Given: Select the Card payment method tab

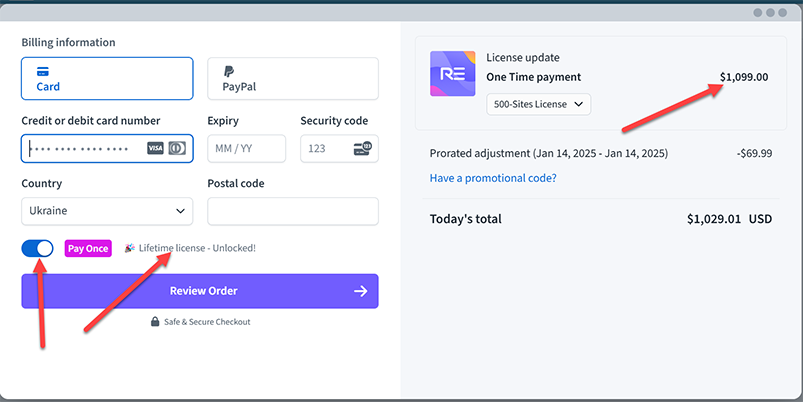Looking at the screenshot, I should (107, 78).
